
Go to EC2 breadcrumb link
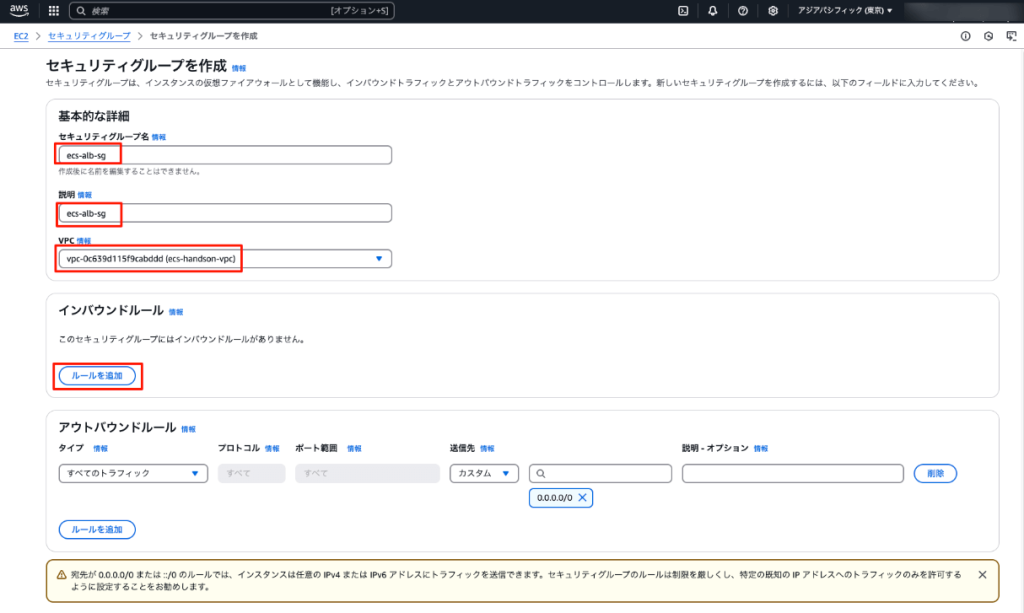20,36
